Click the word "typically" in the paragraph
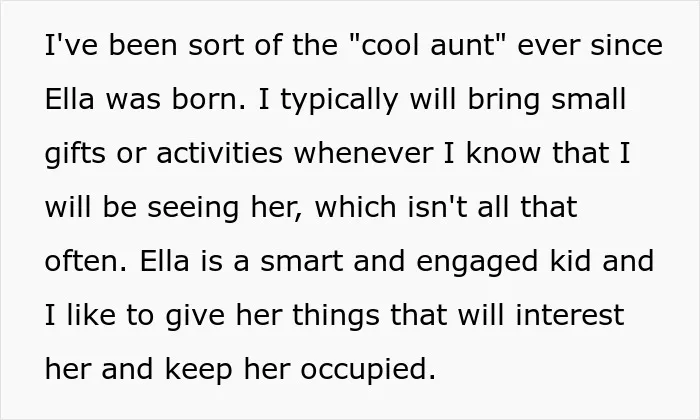 [x=339, y=100]
